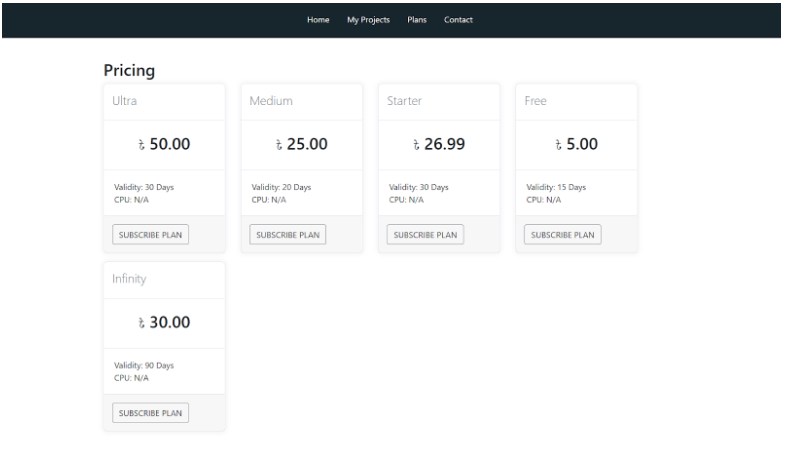786x454 pixels.
Task: Go to My Projects page
Action: click(x=368, y=20)
